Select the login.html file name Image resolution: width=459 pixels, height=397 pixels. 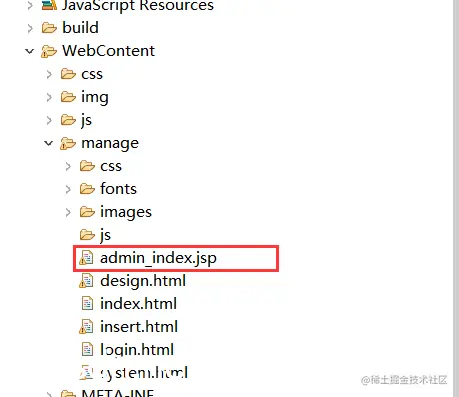click(x=137, y=350)
